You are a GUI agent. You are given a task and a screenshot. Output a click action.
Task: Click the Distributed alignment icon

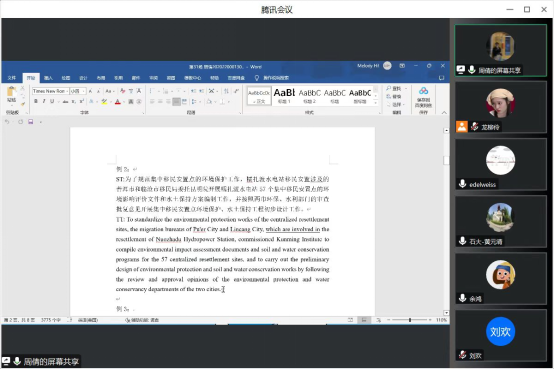pos(184,102)
